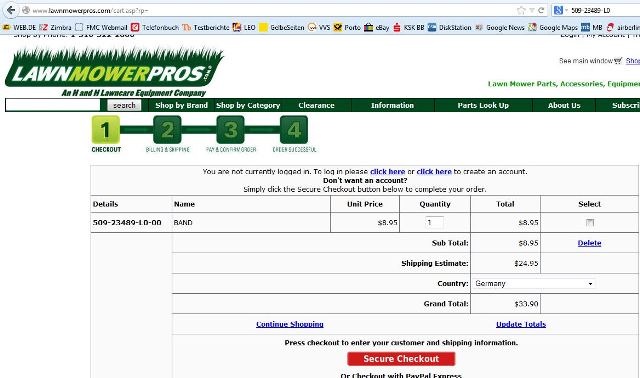Reload the page with refresh icon

(541, 11)
